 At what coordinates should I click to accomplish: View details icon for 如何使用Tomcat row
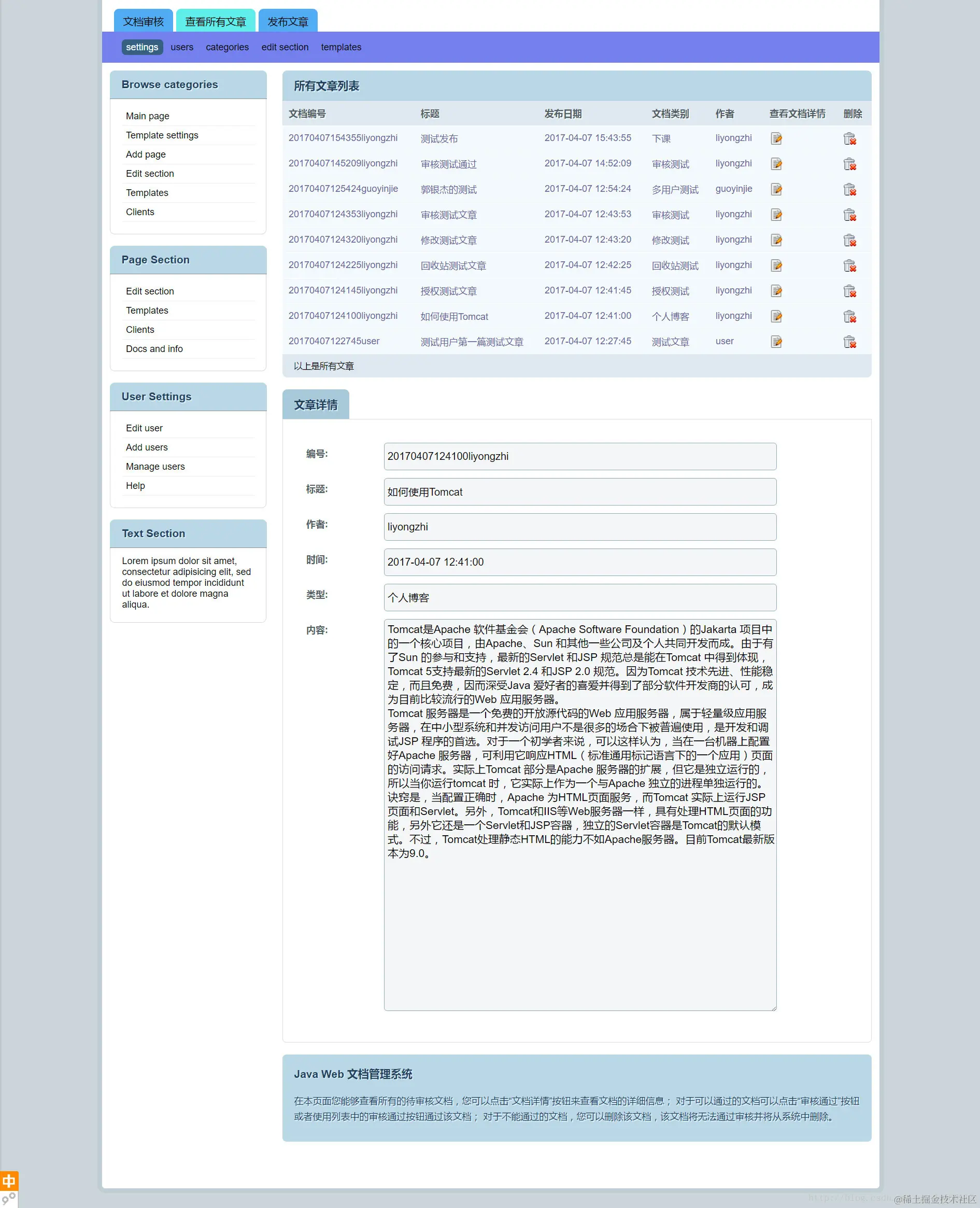point(776,316)
